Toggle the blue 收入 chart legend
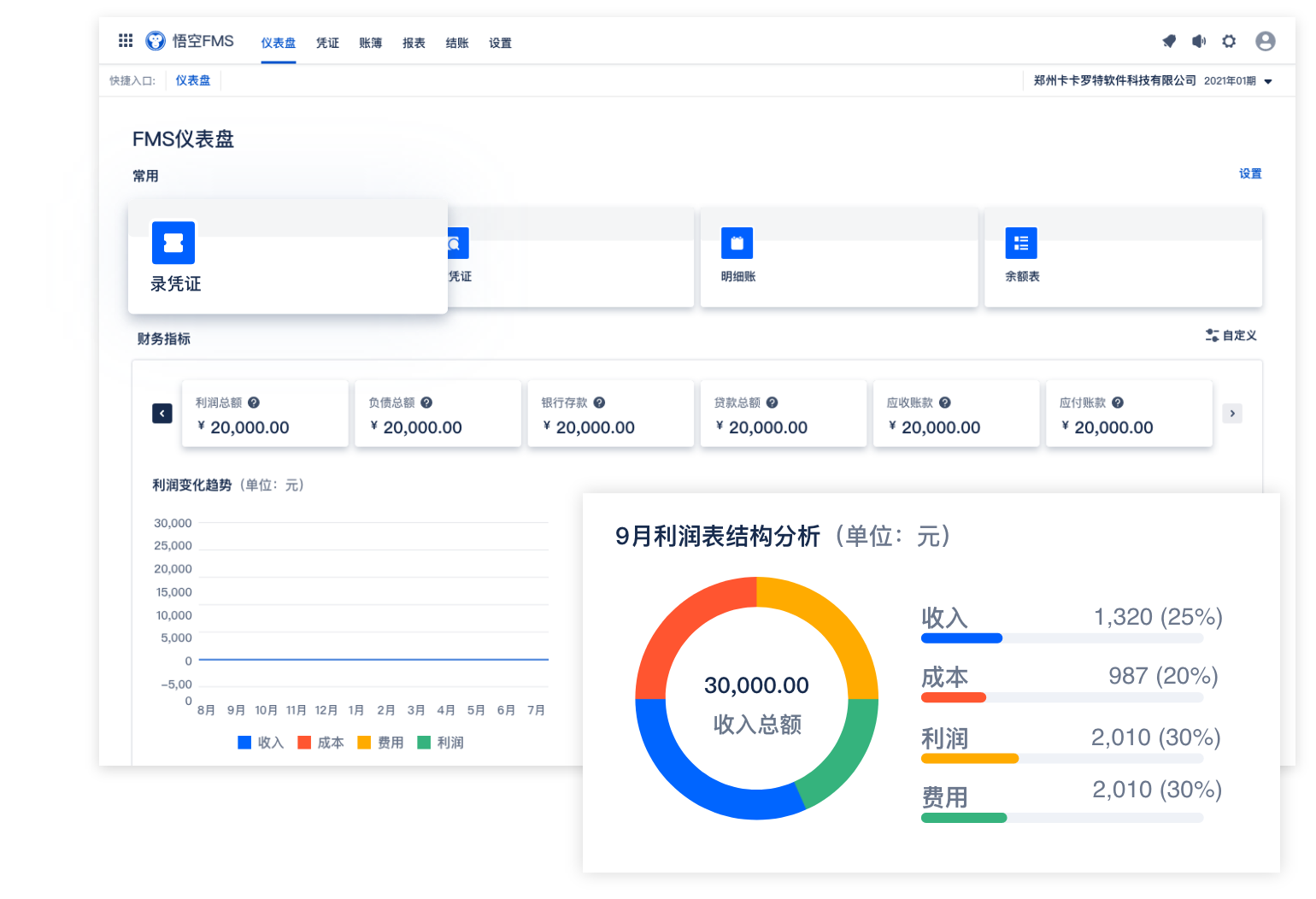Screen dimensions: 1316x899 tap(261, 743)
